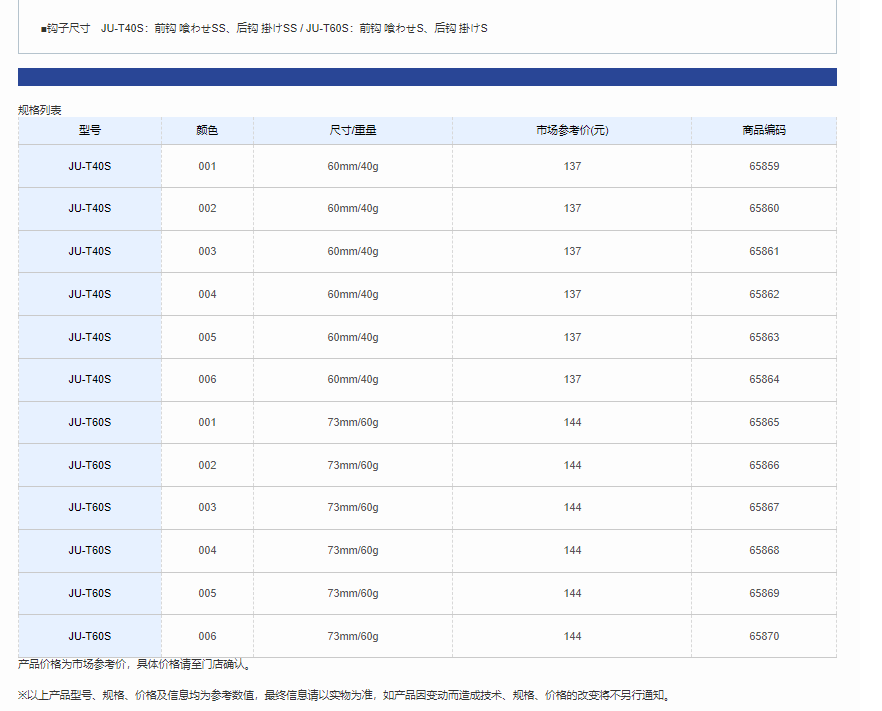Click color 002 in the 65866 row

tap(207, 466)
